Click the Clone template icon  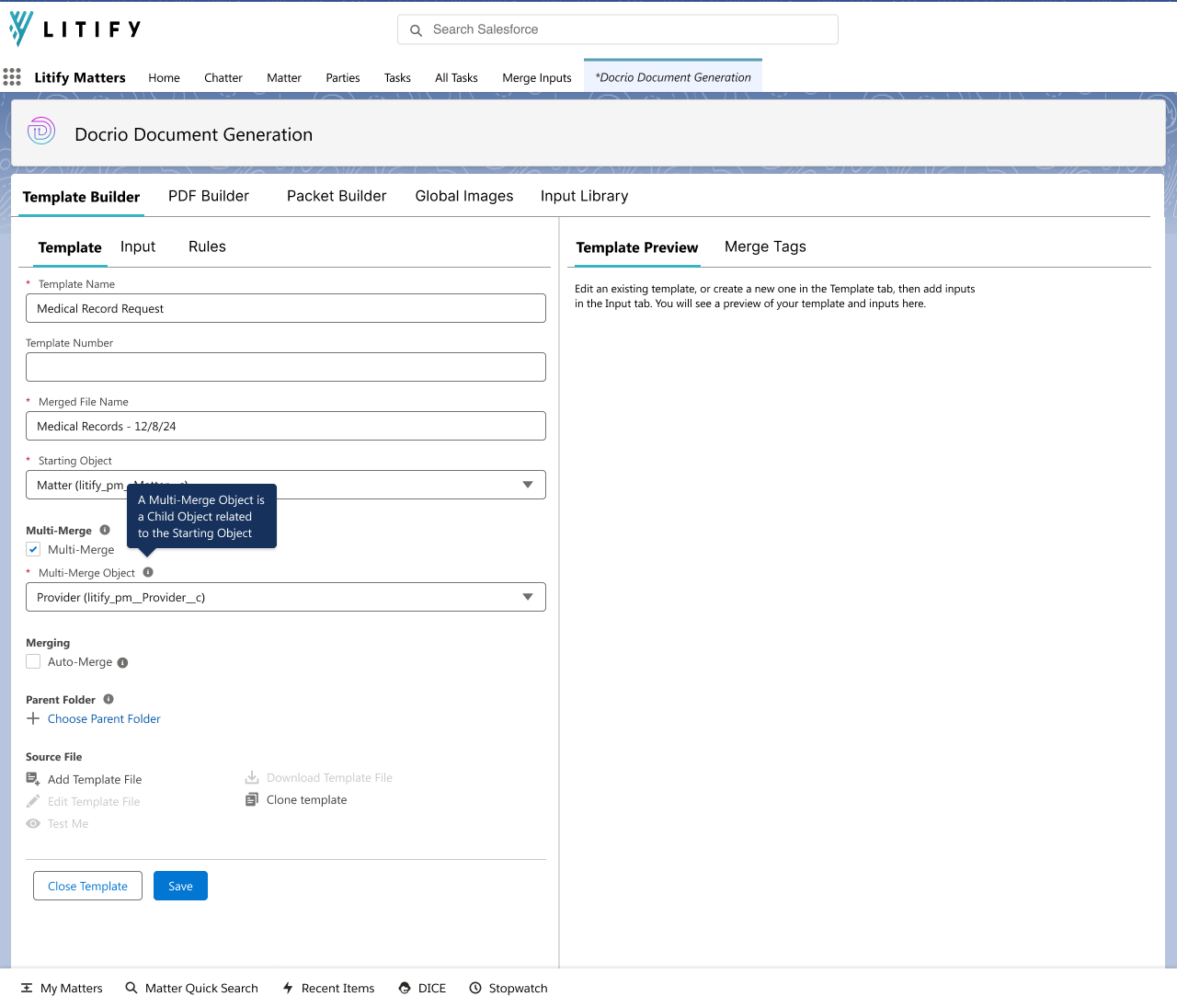pyautogui.click(x=252, y=799)
